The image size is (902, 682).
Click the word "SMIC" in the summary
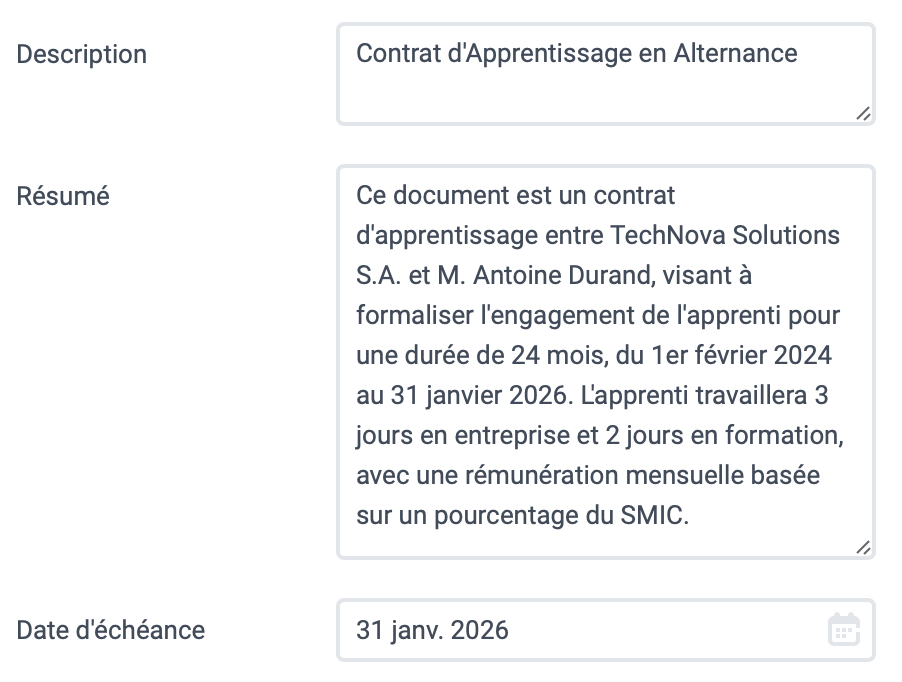tap(651, 515)
